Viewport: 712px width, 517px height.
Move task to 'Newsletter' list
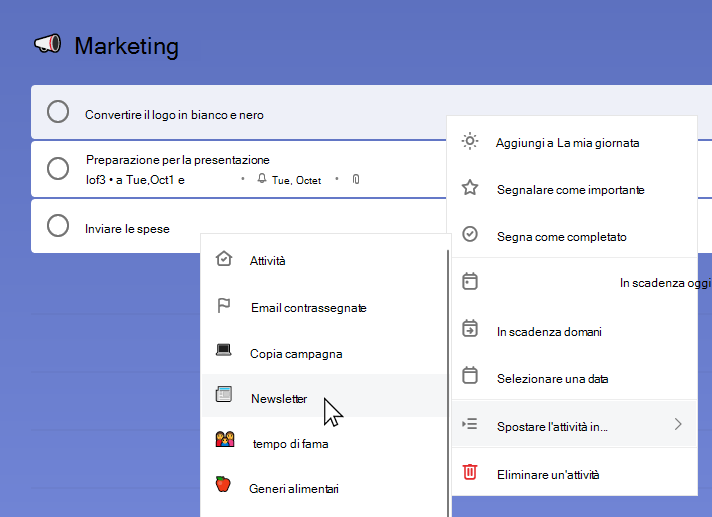[324, 396]
